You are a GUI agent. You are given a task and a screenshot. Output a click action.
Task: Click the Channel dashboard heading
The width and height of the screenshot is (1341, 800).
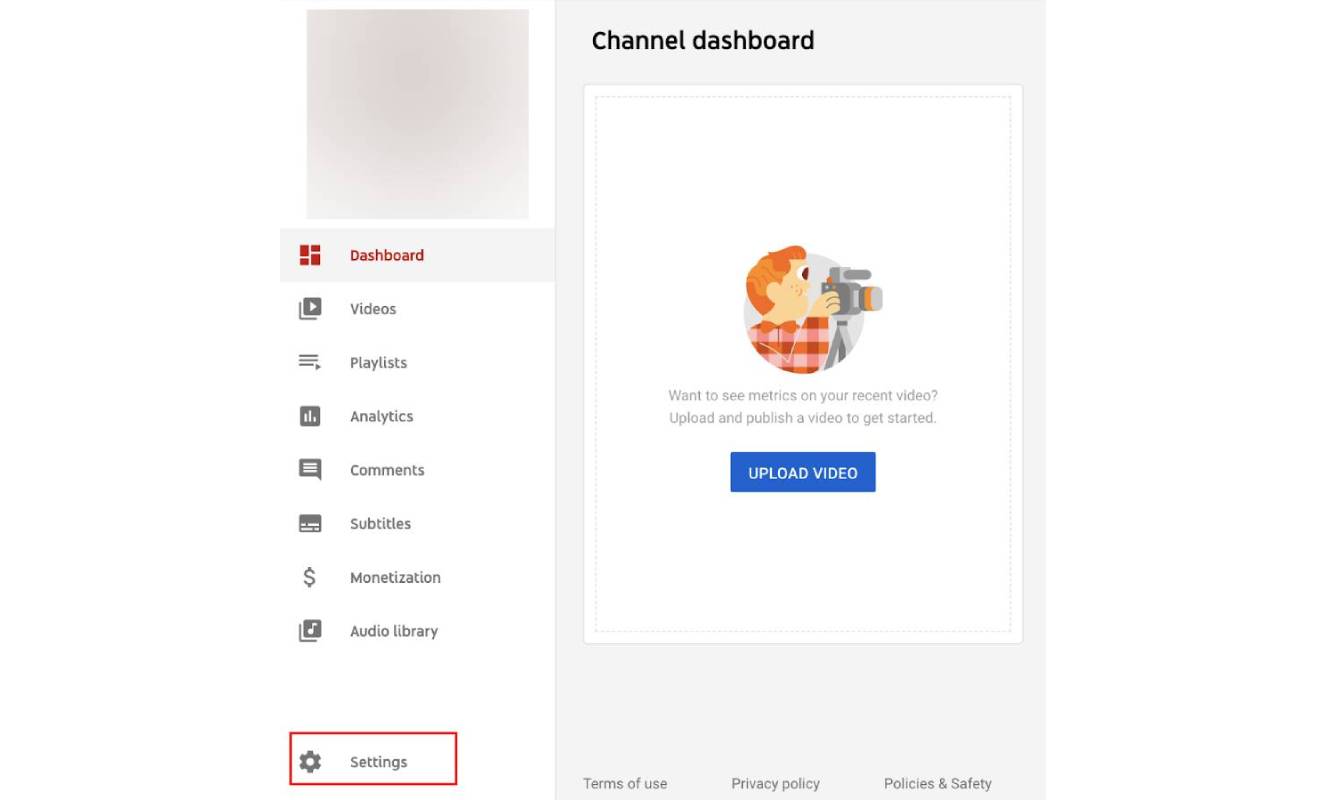[x=703, y=41]
